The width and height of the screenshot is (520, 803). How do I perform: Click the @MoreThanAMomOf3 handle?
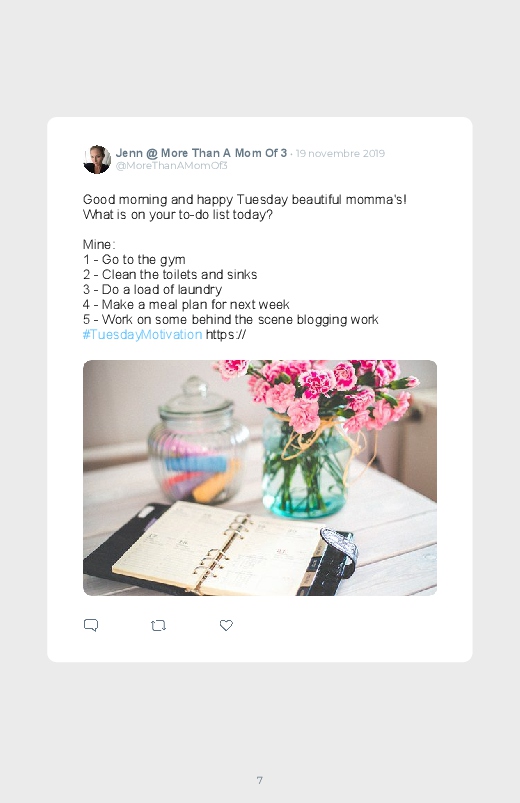click(x=172, y=165)
